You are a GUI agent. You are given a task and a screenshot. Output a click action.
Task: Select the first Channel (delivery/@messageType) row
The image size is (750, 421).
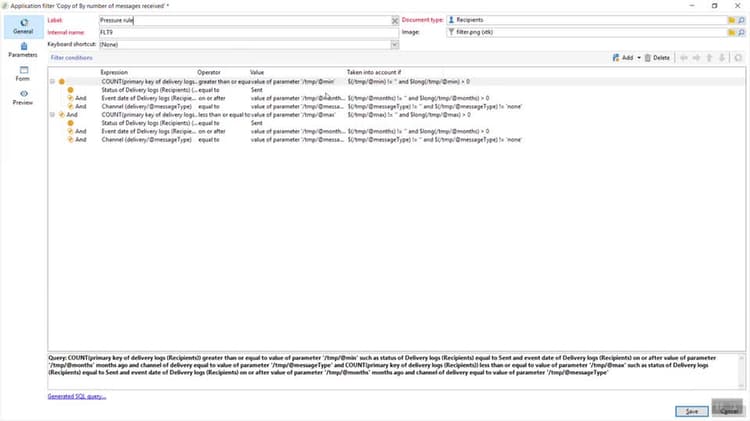click(396, 107)
